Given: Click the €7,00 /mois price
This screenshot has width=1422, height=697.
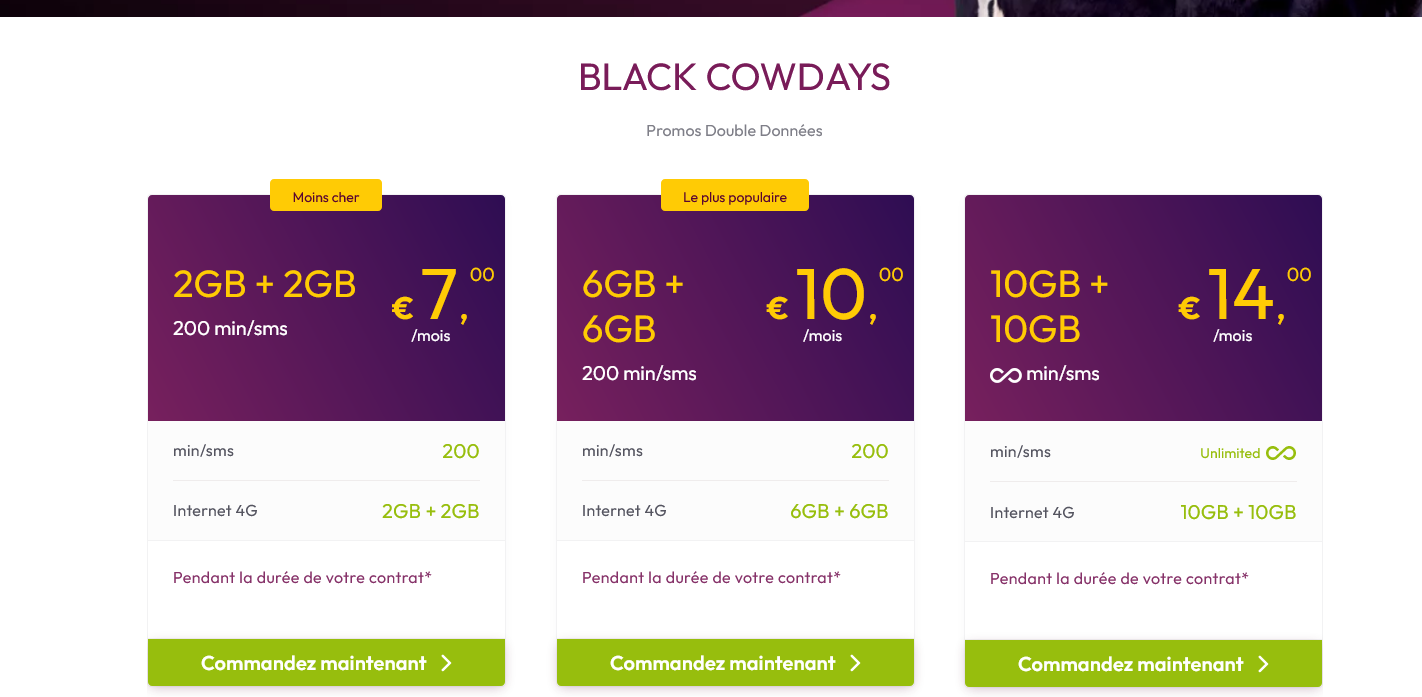Looking at the screenshot, I should (x=441, y=302).
